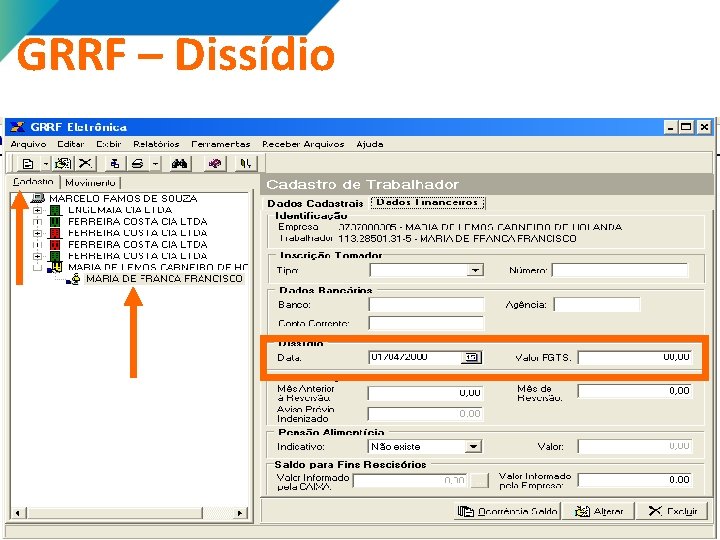This screenshot has height=540, width=720.
Task: Switch to the Cadastro tab
Action: click(33, 182)
